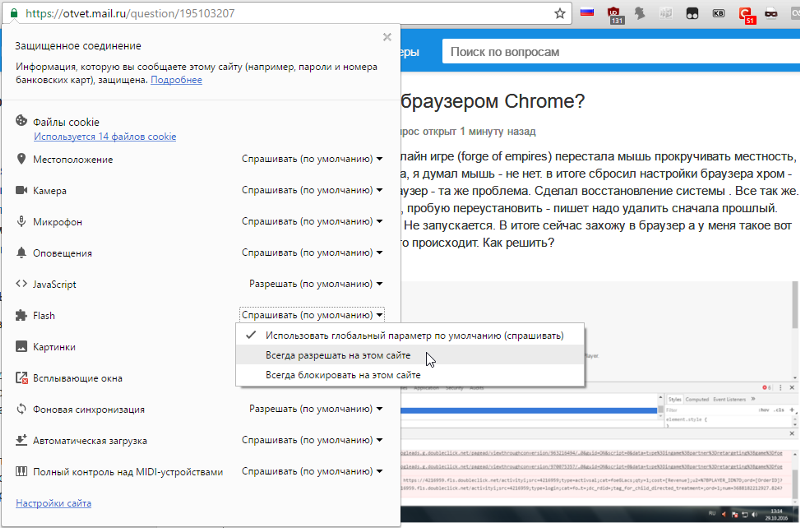Viewport: 800px width, 528px height.
Task: Open the red extension with 51 badge
Action: (747, 14)
